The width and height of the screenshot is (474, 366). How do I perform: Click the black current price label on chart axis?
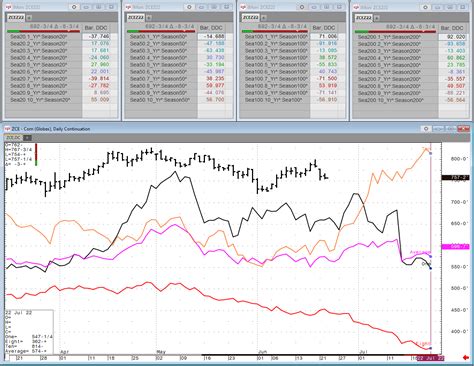455,178
